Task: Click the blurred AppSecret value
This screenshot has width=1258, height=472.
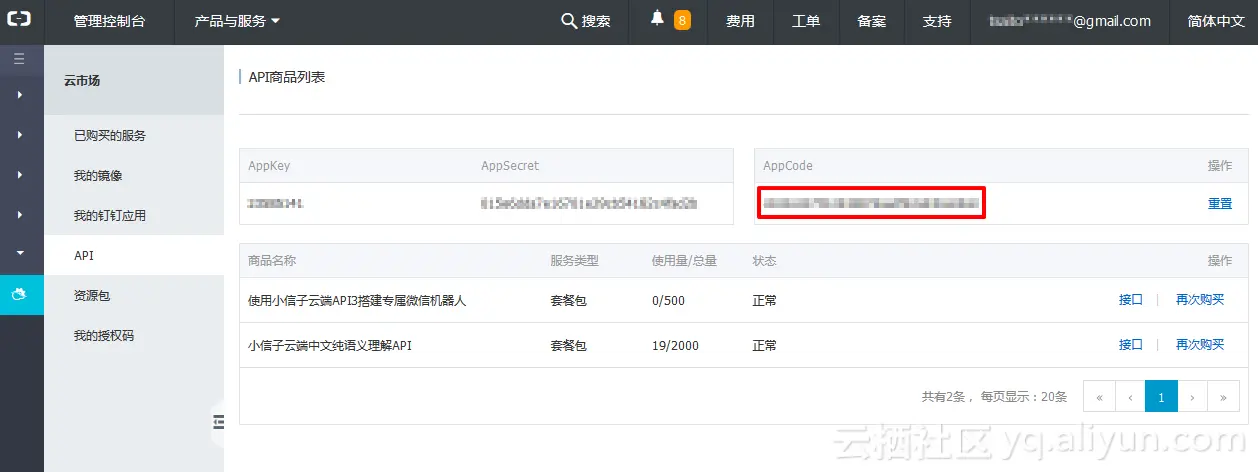Action: click(589, 203)
